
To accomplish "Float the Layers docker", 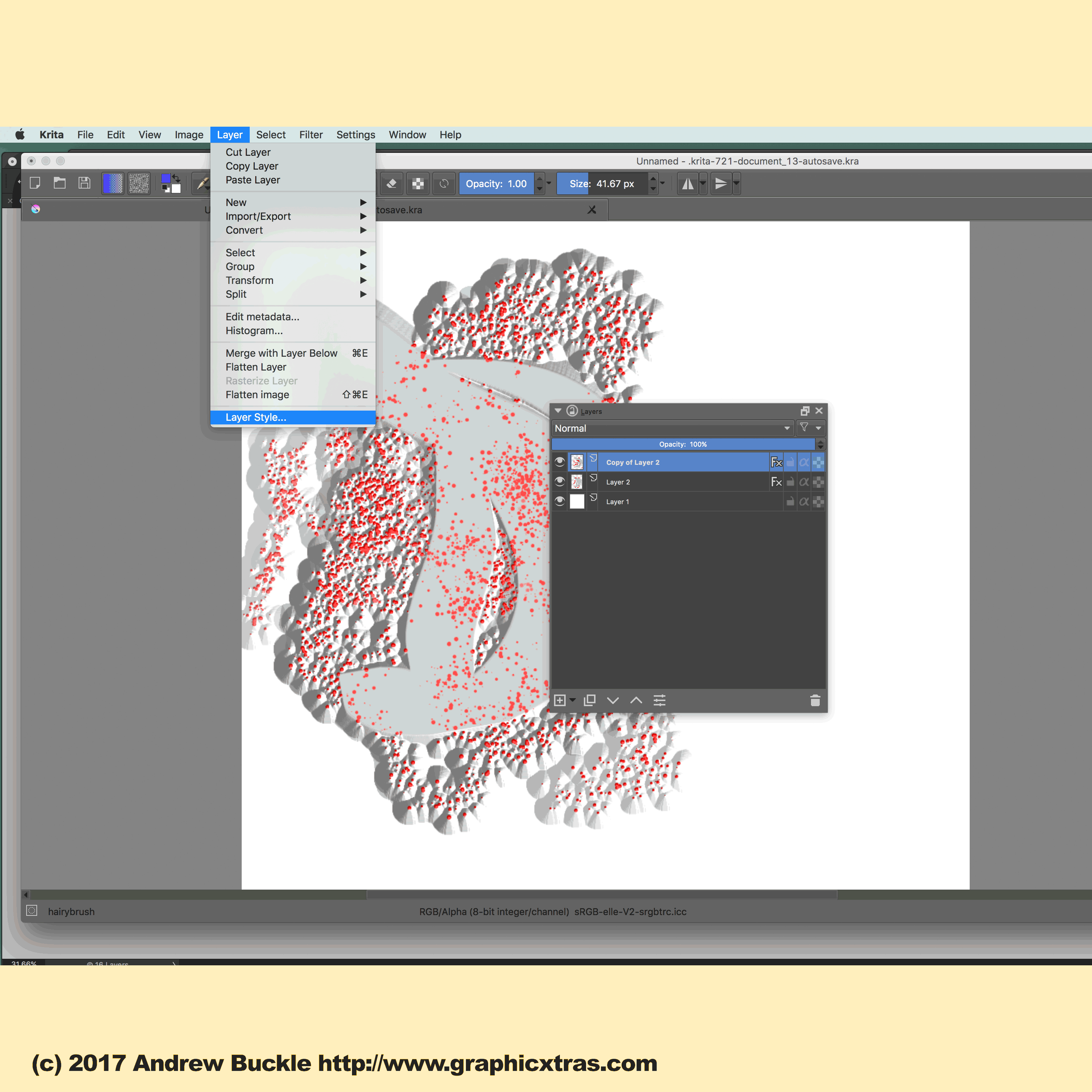I will coord(805,411).
